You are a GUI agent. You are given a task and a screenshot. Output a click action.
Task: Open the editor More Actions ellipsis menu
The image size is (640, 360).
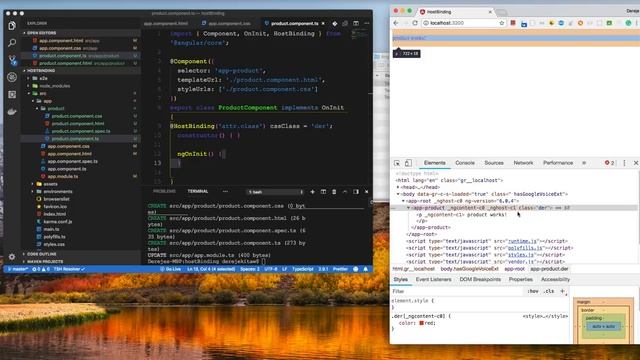pos(367,23)
